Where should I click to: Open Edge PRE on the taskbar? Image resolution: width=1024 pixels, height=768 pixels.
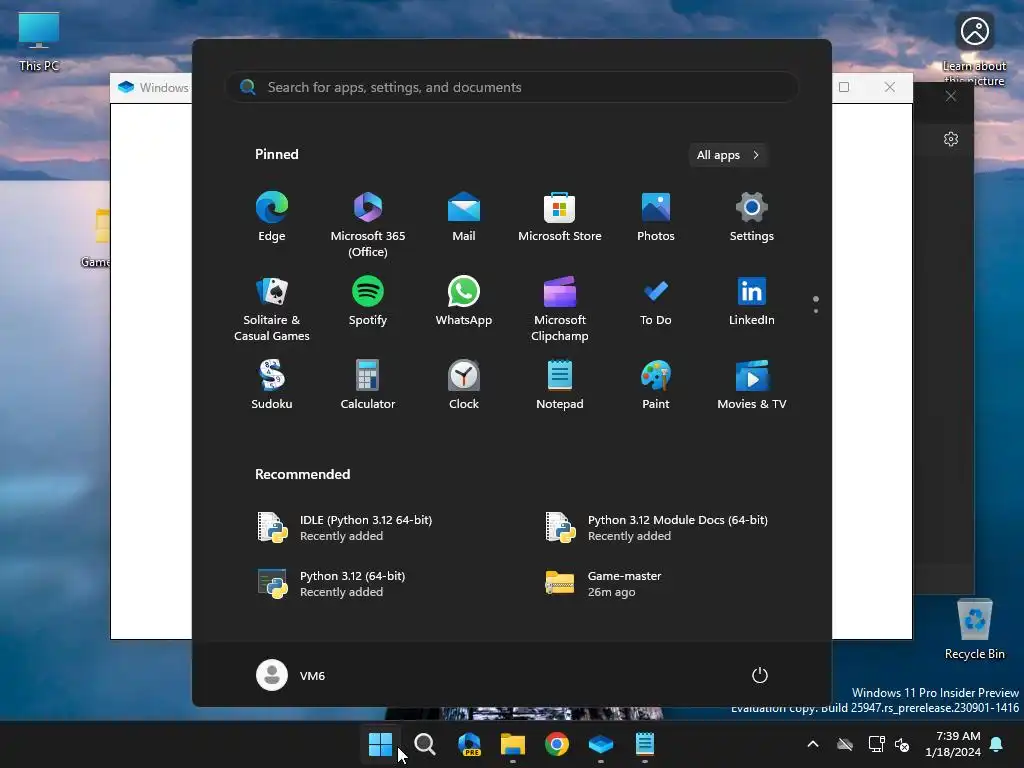pos(470,744)
